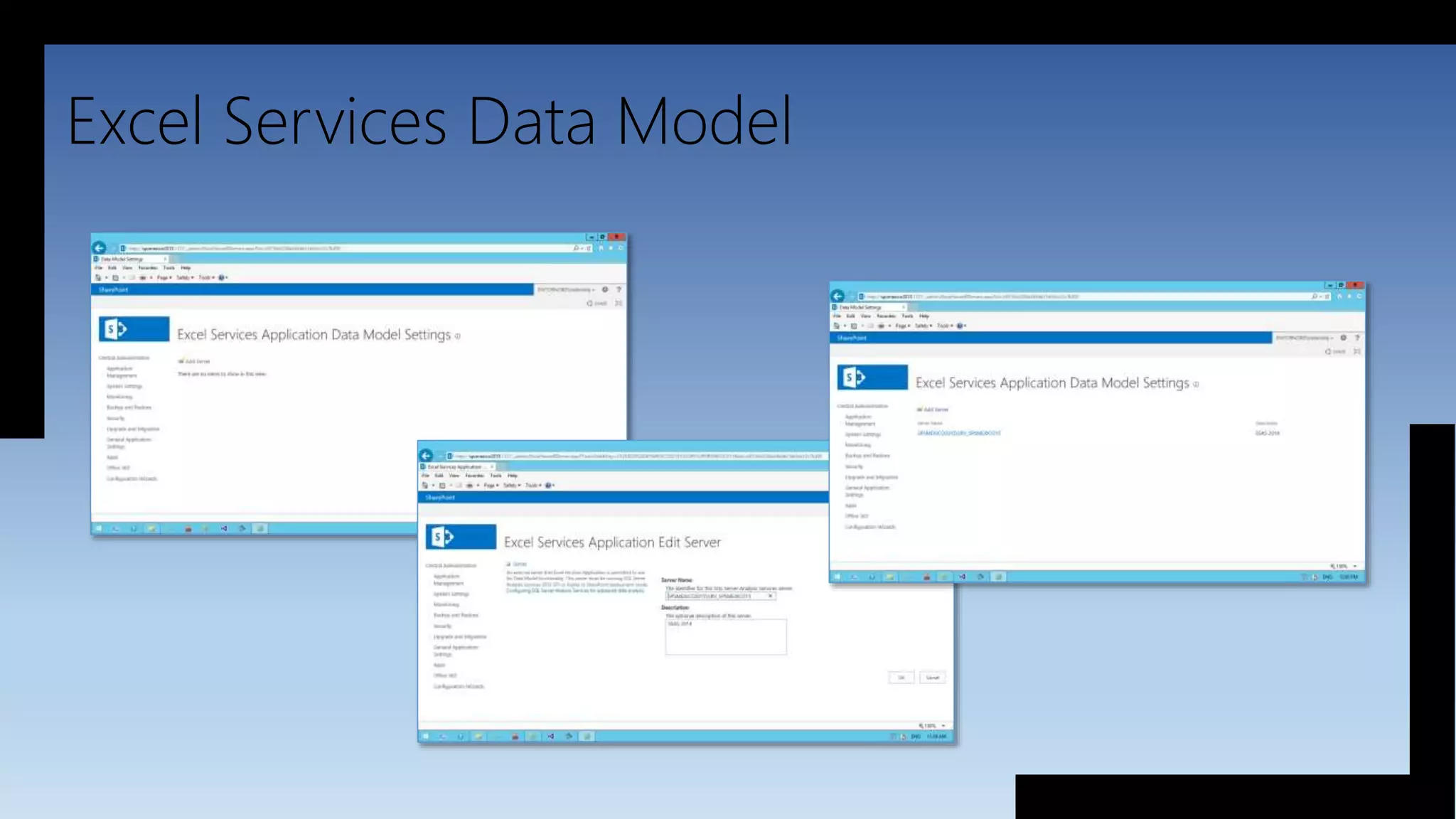The width and height of the screenshot is (1456, 819).
Task: Click SharePoint suite bar link in server-listed window
Action: click(x=852, y=338)
